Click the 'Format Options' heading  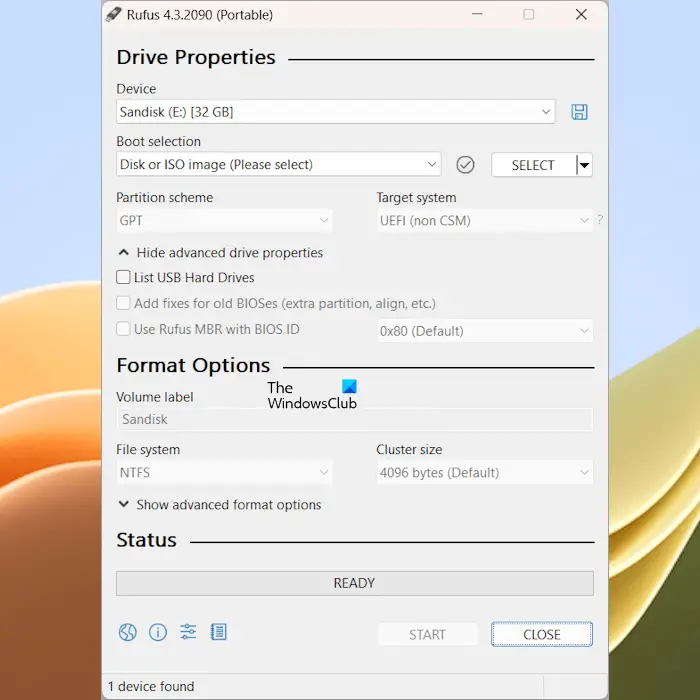click(x=193, y=365)
